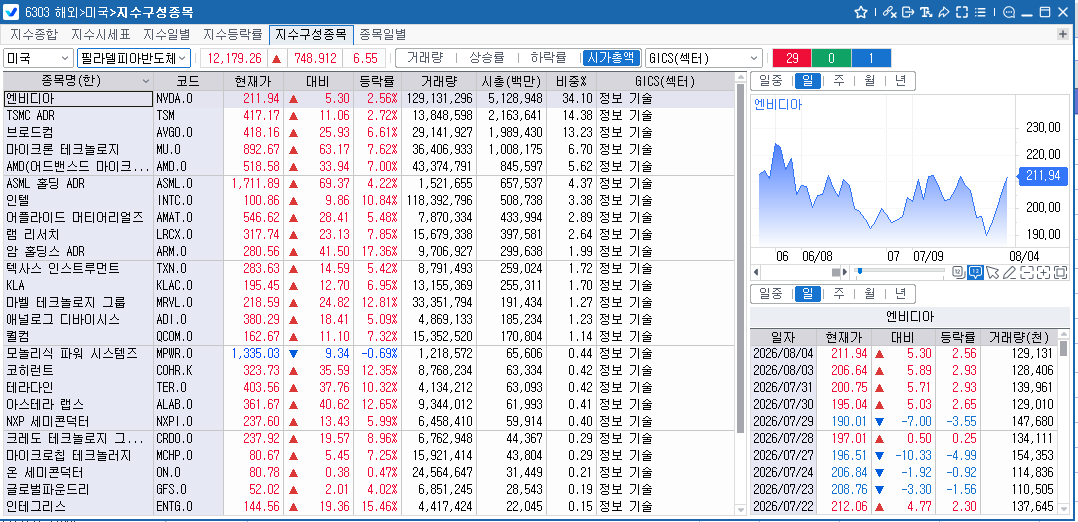Select the 시가총액 sort button
Image resolution: width=1078 pixels, height=522 pixels.
pyautogui.click(x=611, y=58)
